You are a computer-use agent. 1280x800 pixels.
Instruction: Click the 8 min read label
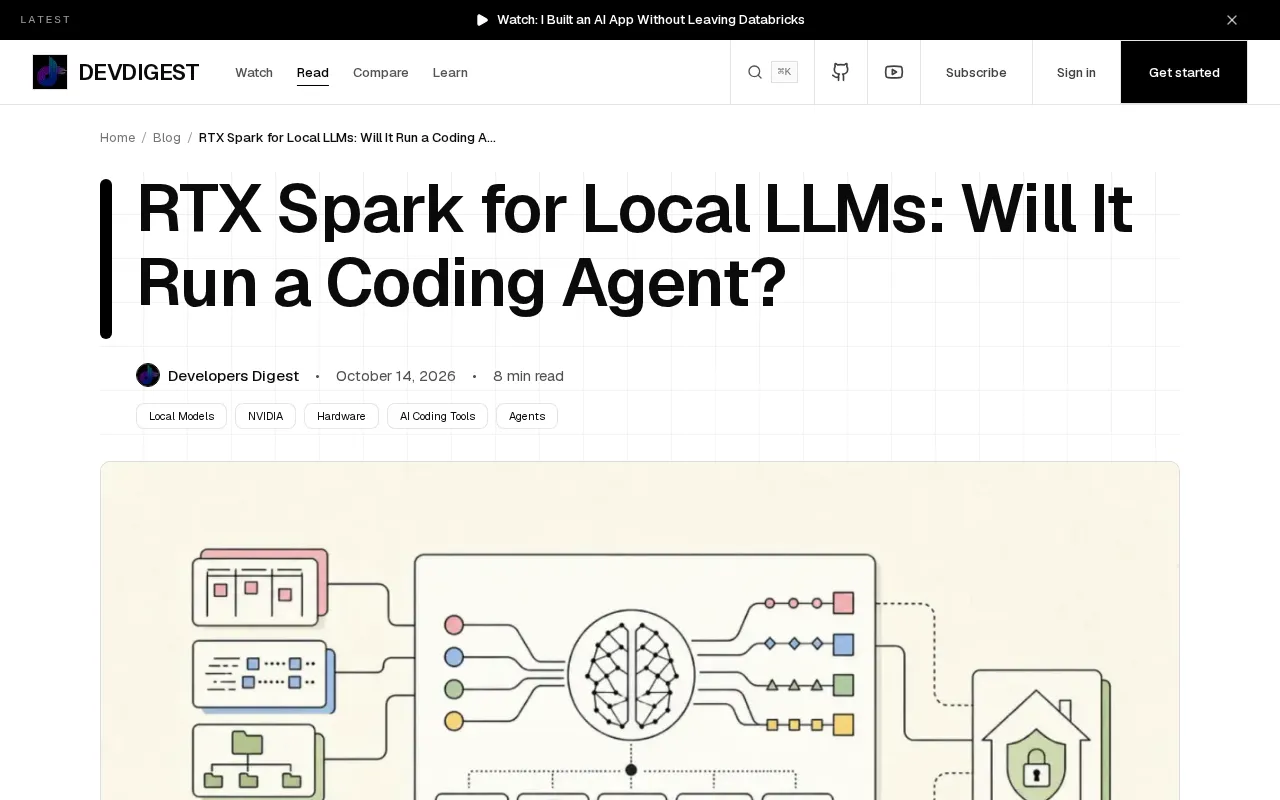pos(528,376)
